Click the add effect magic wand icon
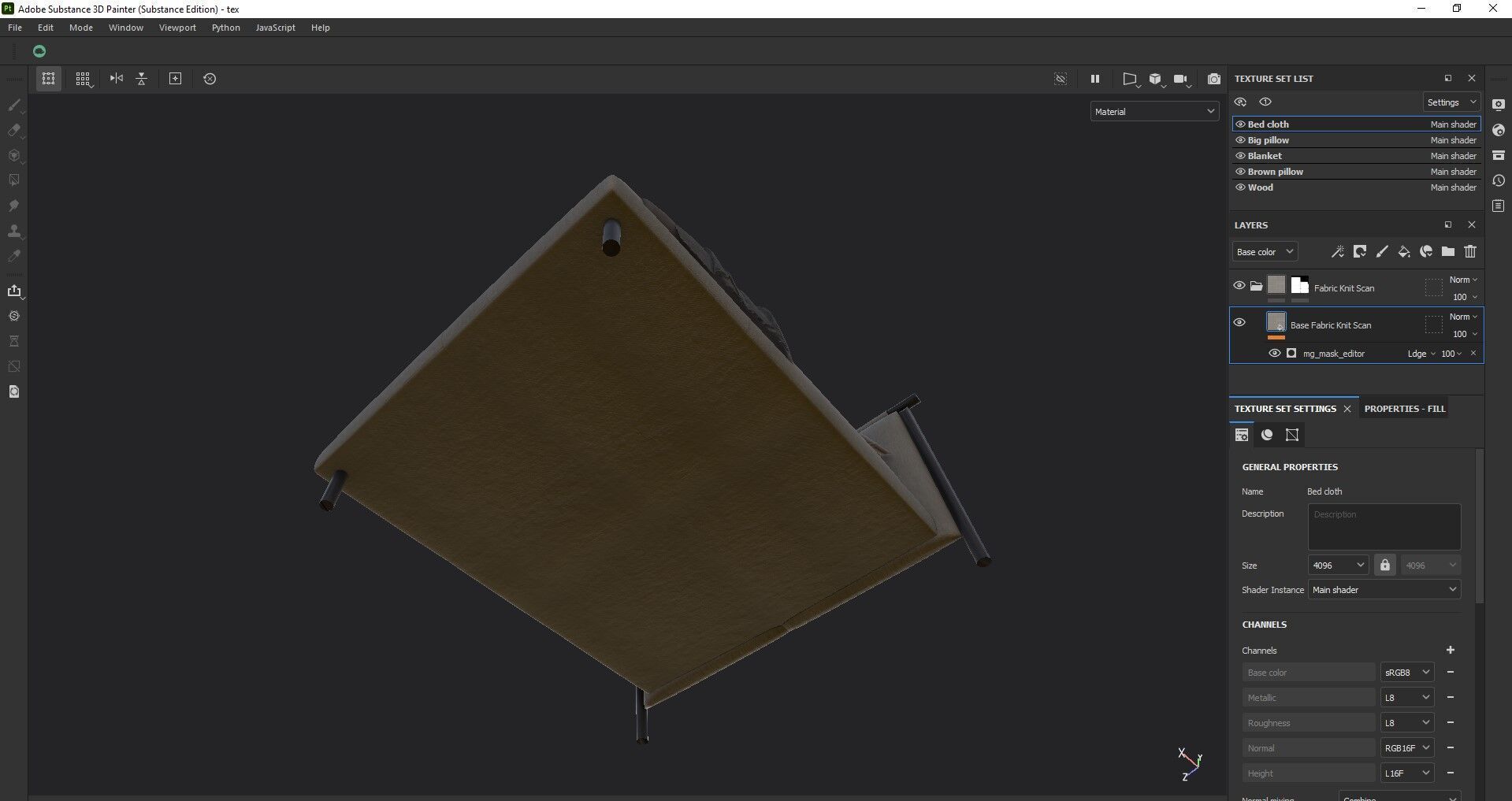 tap(1337, 252)
